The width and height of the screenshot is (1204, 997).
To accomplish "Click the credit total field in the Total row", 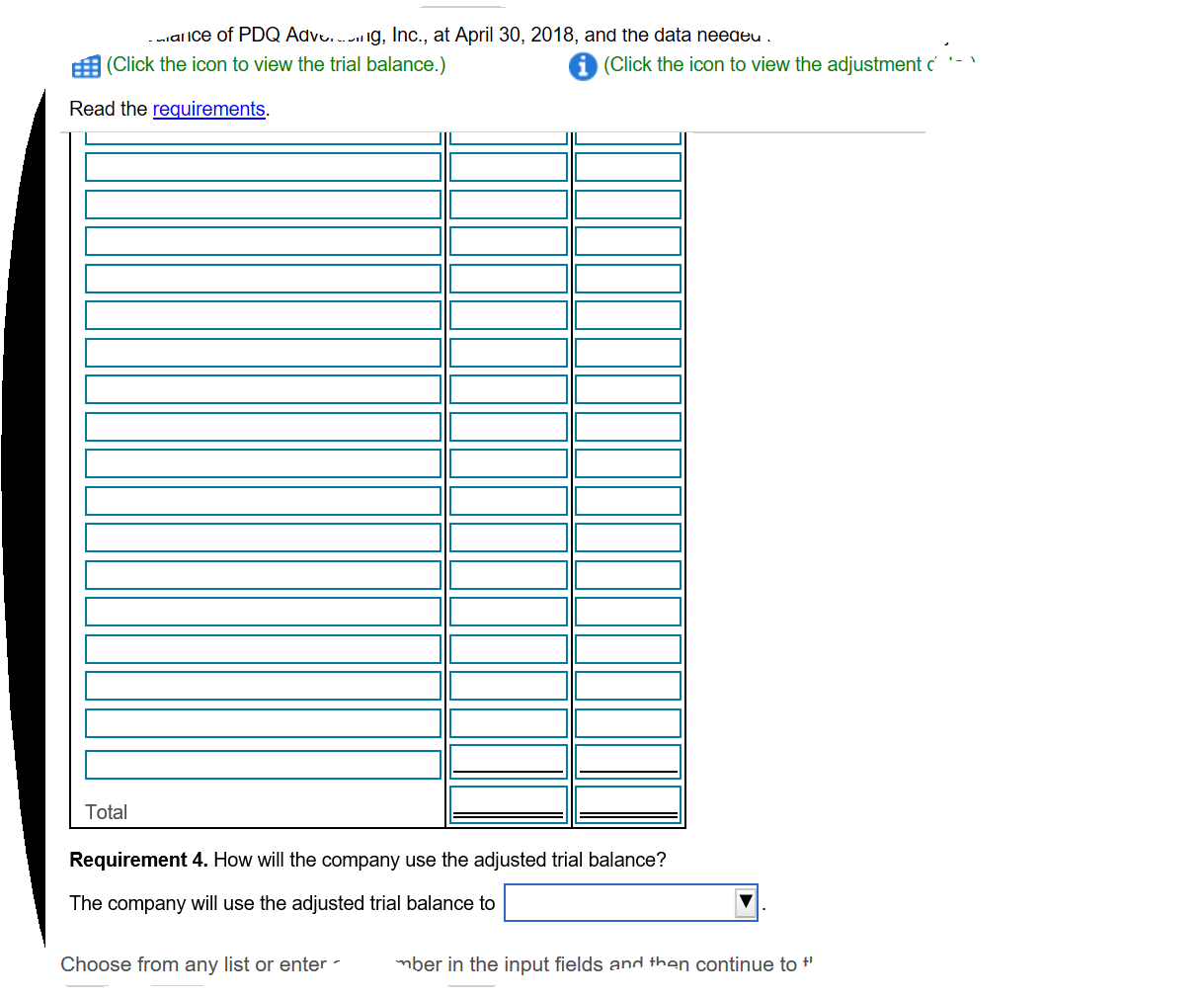I will pyautogui.click(x=627, y=800).
